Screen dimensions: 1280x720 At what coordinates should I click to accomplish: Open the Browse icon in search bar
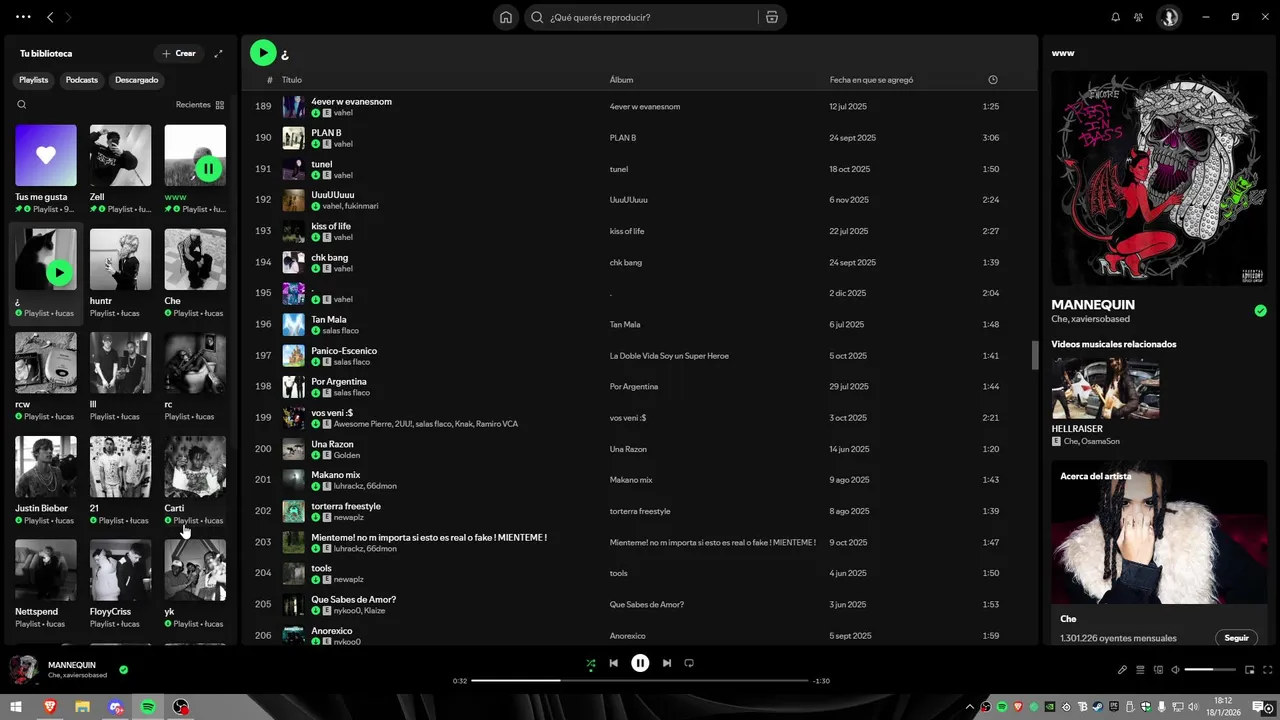771,17
